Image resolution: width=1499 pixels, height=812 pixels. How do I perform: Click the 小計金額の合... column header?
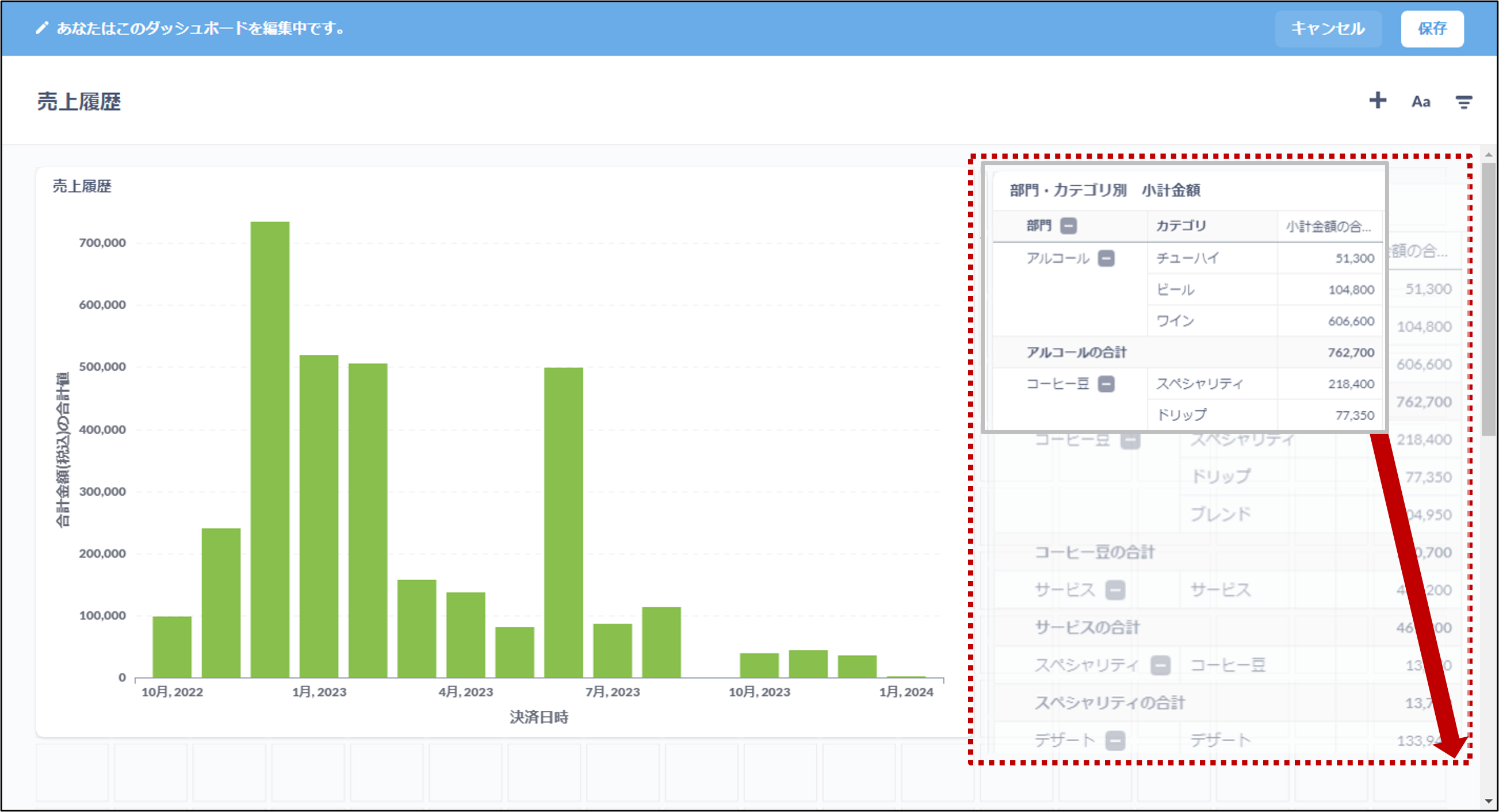click(x=1328, y=227)
